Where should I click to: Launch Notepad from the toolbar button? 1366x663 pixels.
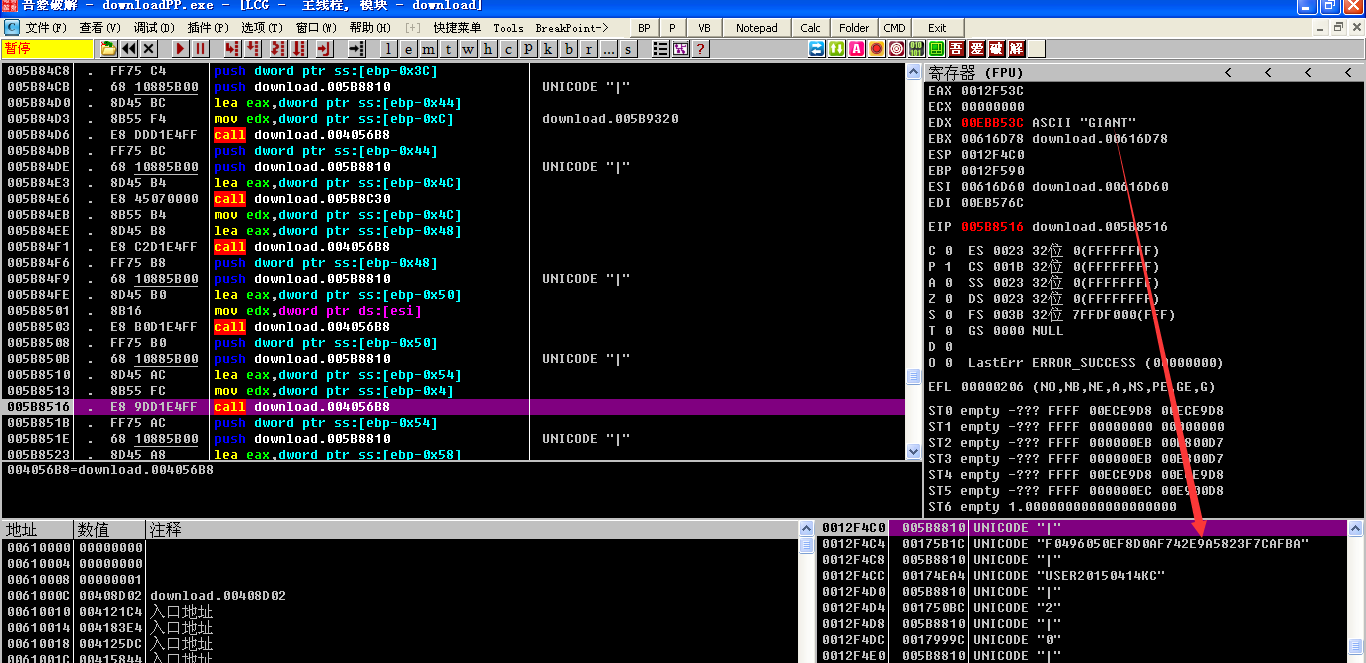click(x=756, y=28)
